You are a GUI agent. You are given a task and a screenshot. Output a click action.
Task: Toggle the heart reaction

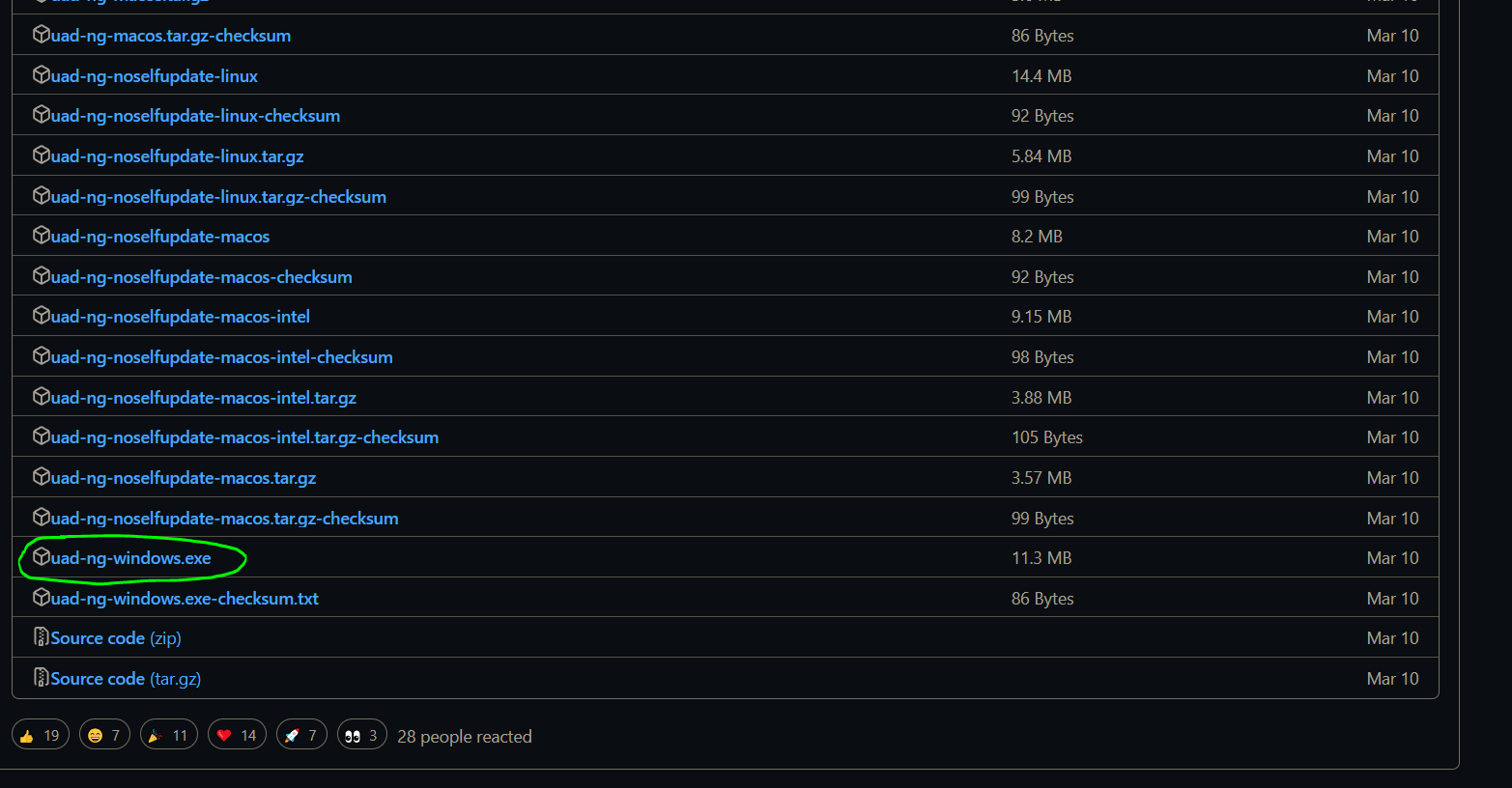237,736
